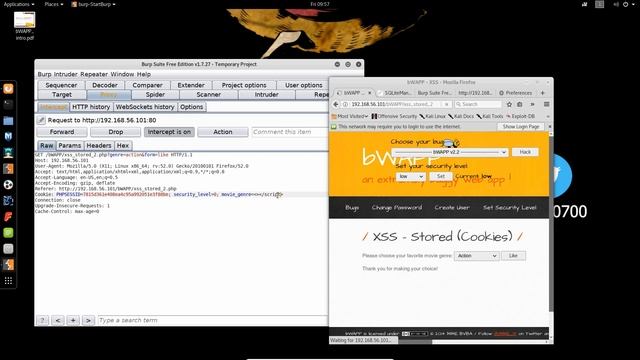Go to next search match in Burp
This screenshot has width=640, height=360.
[x=88, y=320]
